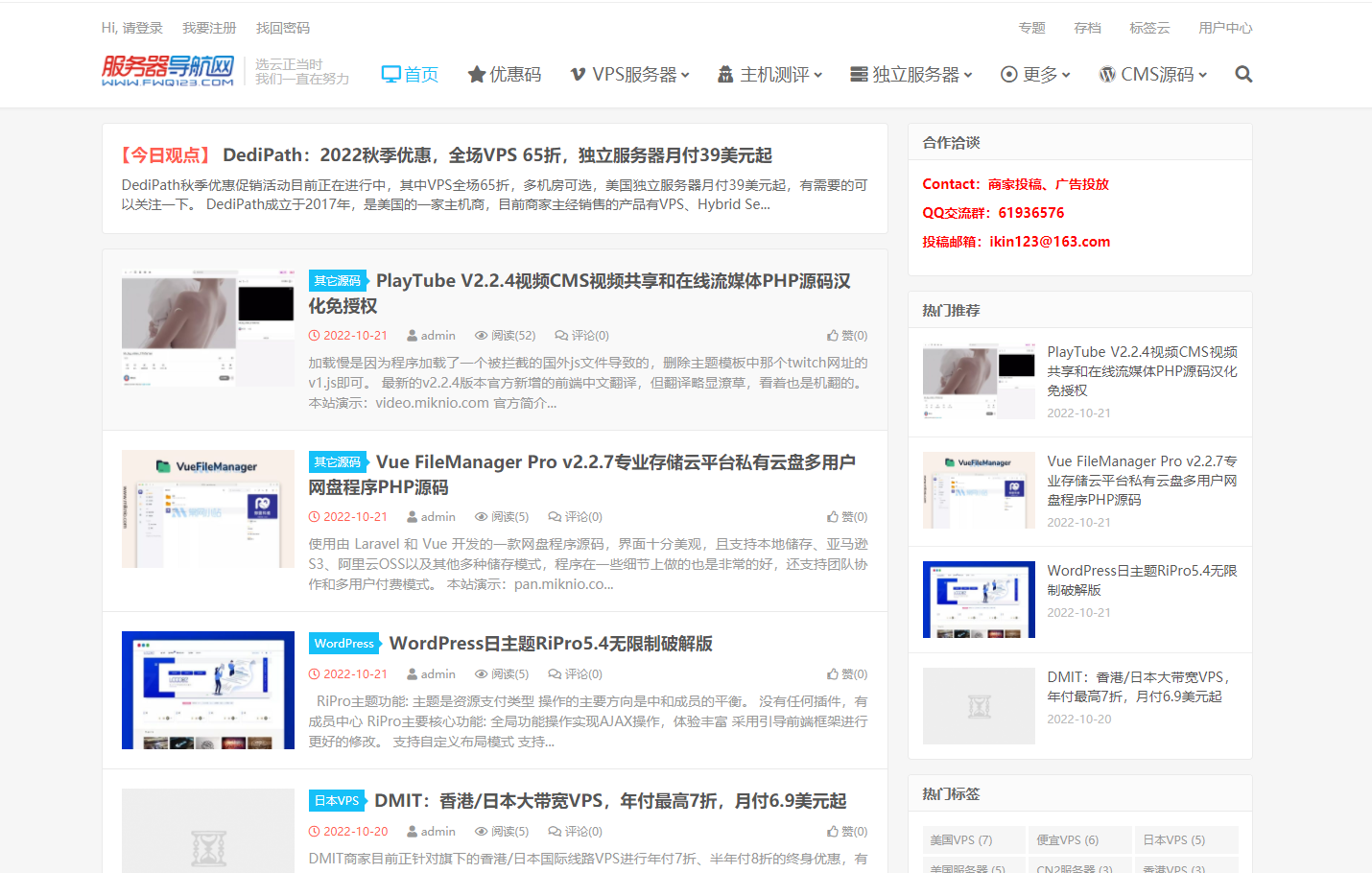This screenshot has width=1372, height=873.
Task: Click the 阅读 eye icon on WordPress RiPro post
Action: pos(482,674)
